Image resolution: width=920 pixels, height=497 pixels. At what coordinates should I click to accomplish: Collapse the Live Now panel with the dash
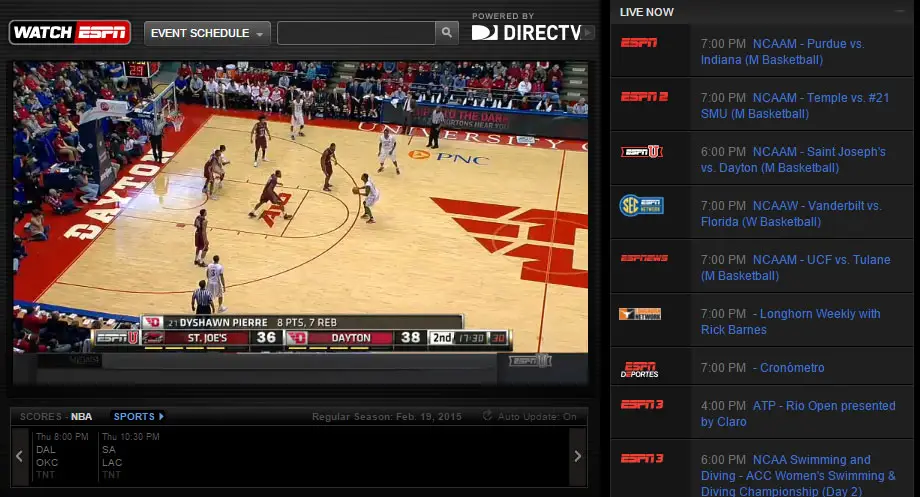900,11
